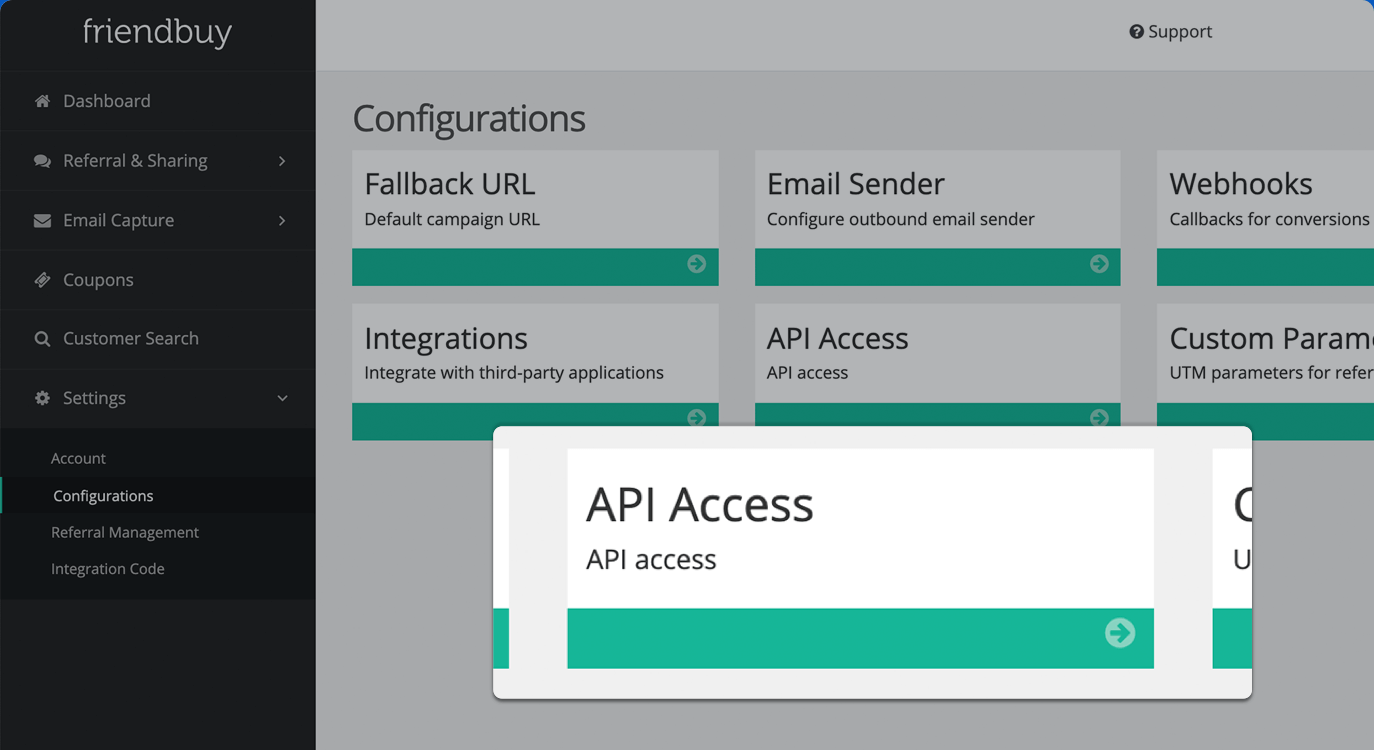
Task: Click the zoomed API Access heading
Action: [x=700, y=505]
